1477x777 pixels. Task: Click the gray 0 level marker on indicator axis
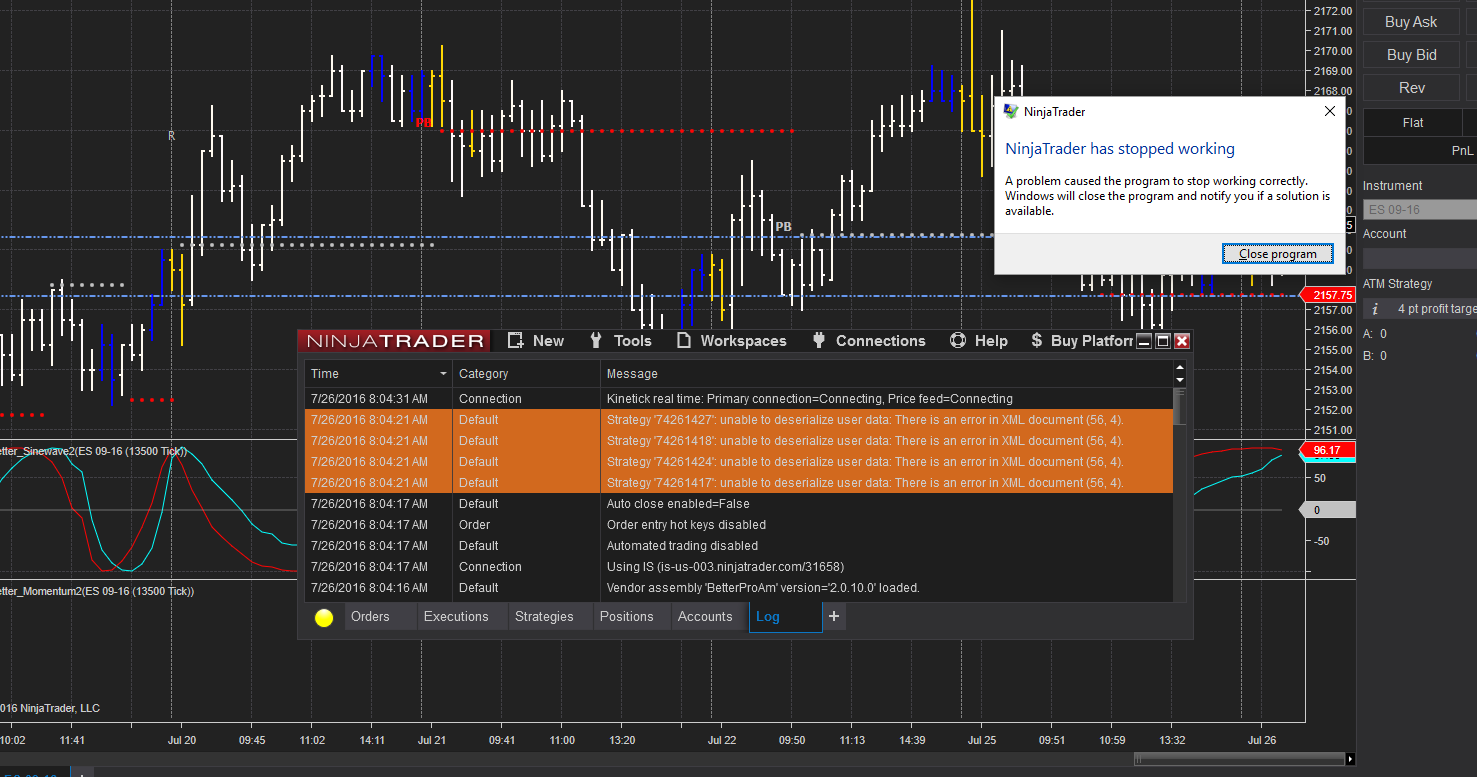1327,510
